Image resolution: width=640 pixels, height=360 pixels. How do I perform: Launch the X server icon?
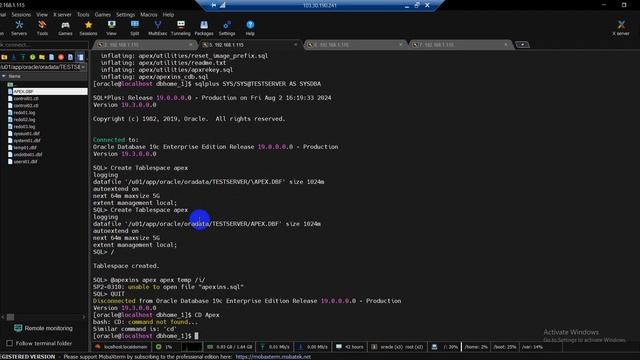coord(621,28)
